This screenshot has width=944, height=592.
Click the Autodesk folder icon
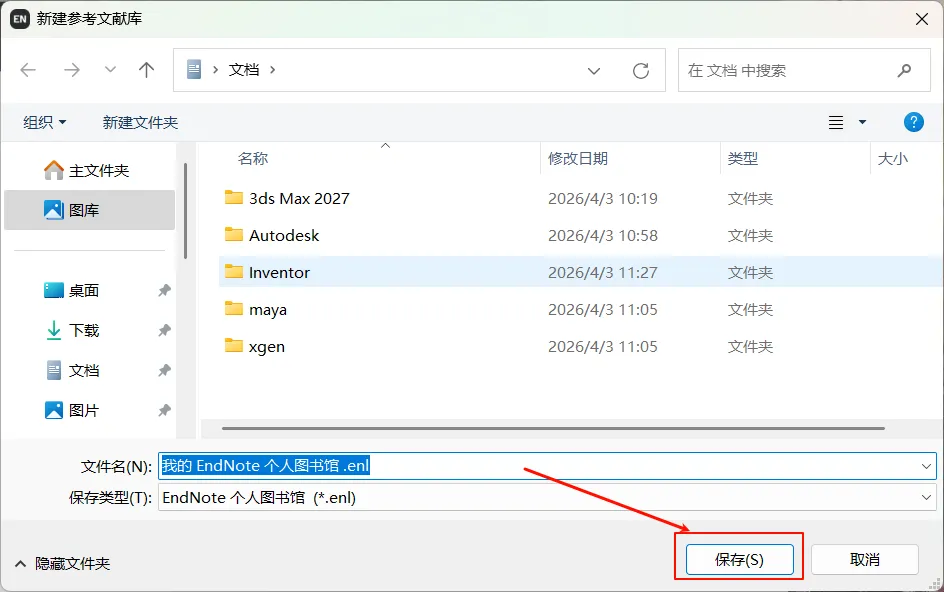(234, 234)
